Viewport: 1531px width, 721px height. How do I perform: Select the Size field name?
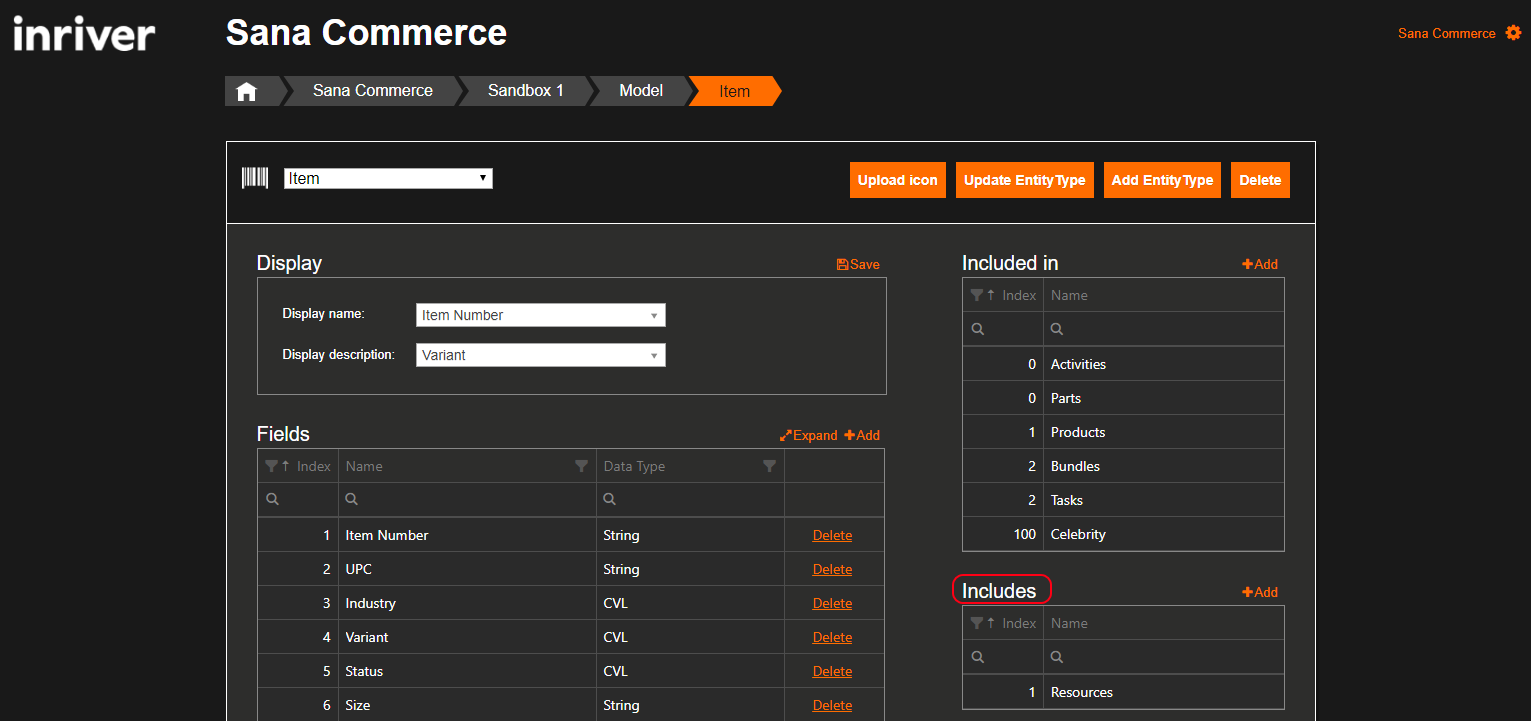pos(357,705)
